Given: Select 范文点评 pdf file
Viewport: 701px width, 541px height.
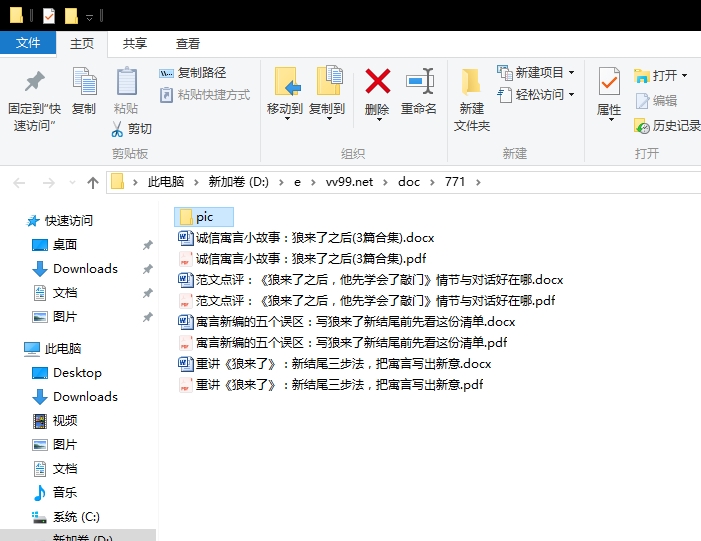Looking at the screenshot, I should tap(367, 300).
